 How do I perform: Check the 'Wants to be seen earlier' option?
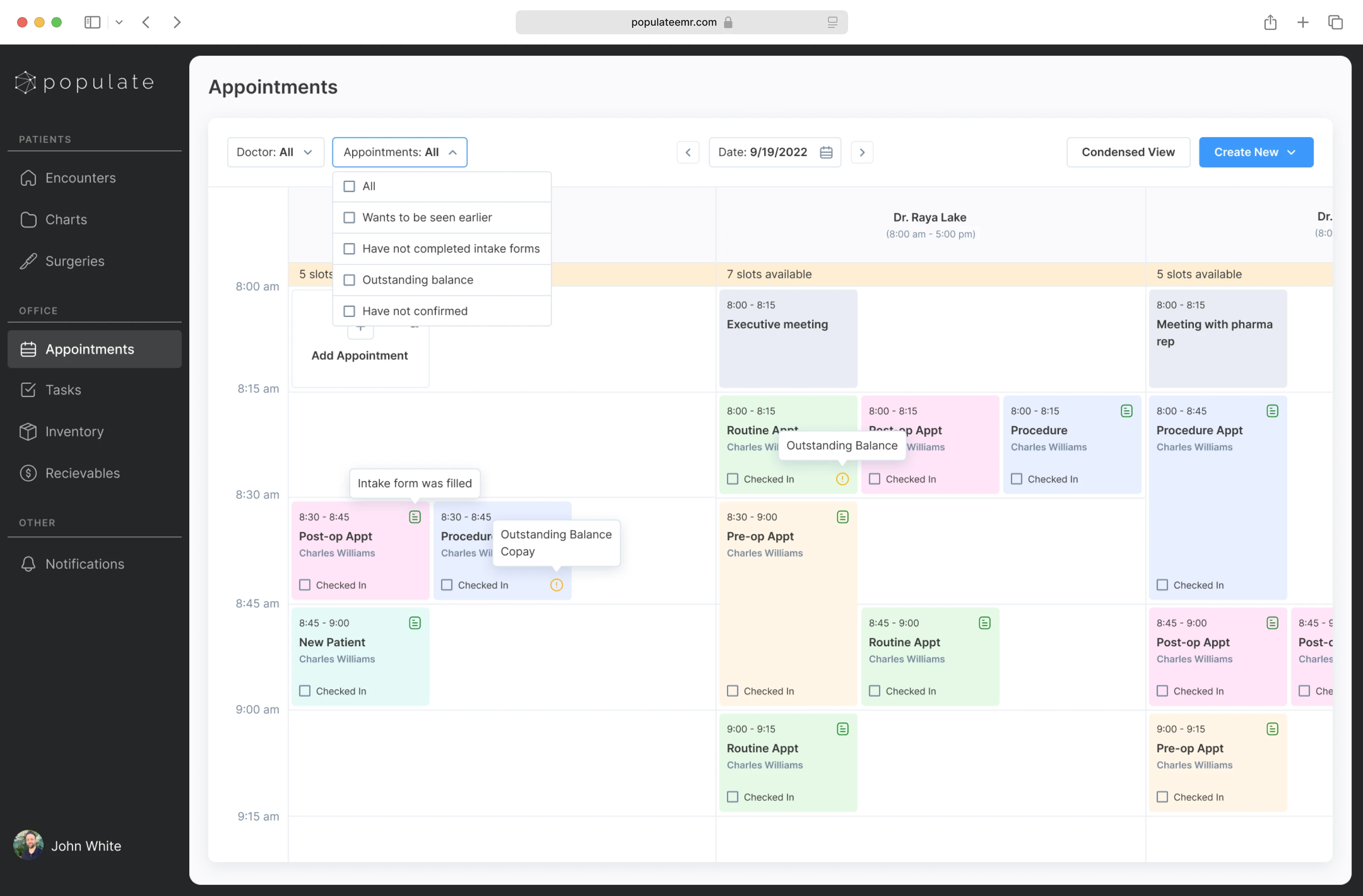[349, 218]
